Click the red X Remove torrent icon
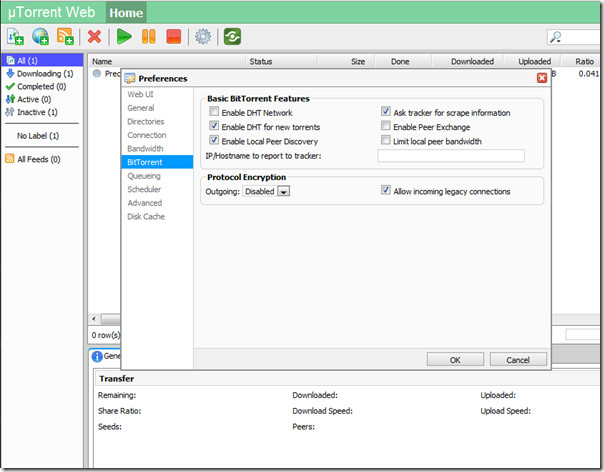Image resolution: width=604 pixels, height=472 pixels. click(x=94, y=37)
